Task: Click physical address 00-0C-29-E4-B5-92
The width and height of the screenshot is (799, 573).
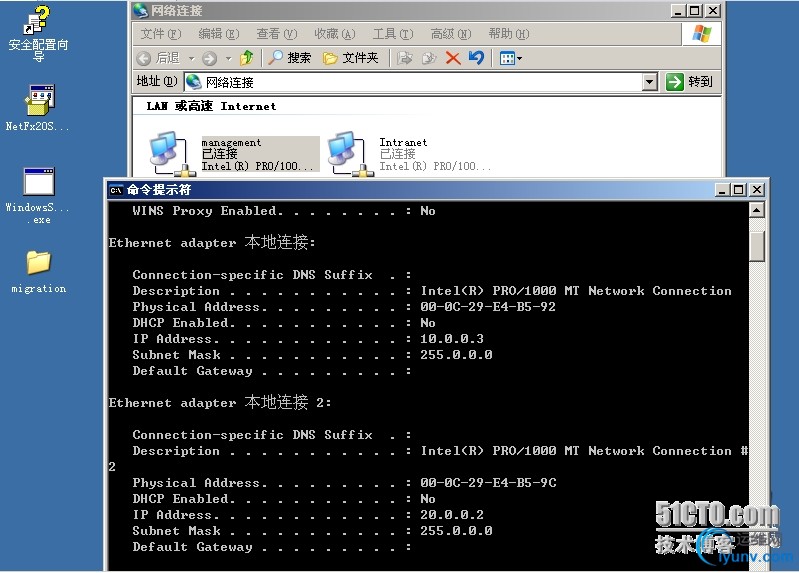Action: 488,306
